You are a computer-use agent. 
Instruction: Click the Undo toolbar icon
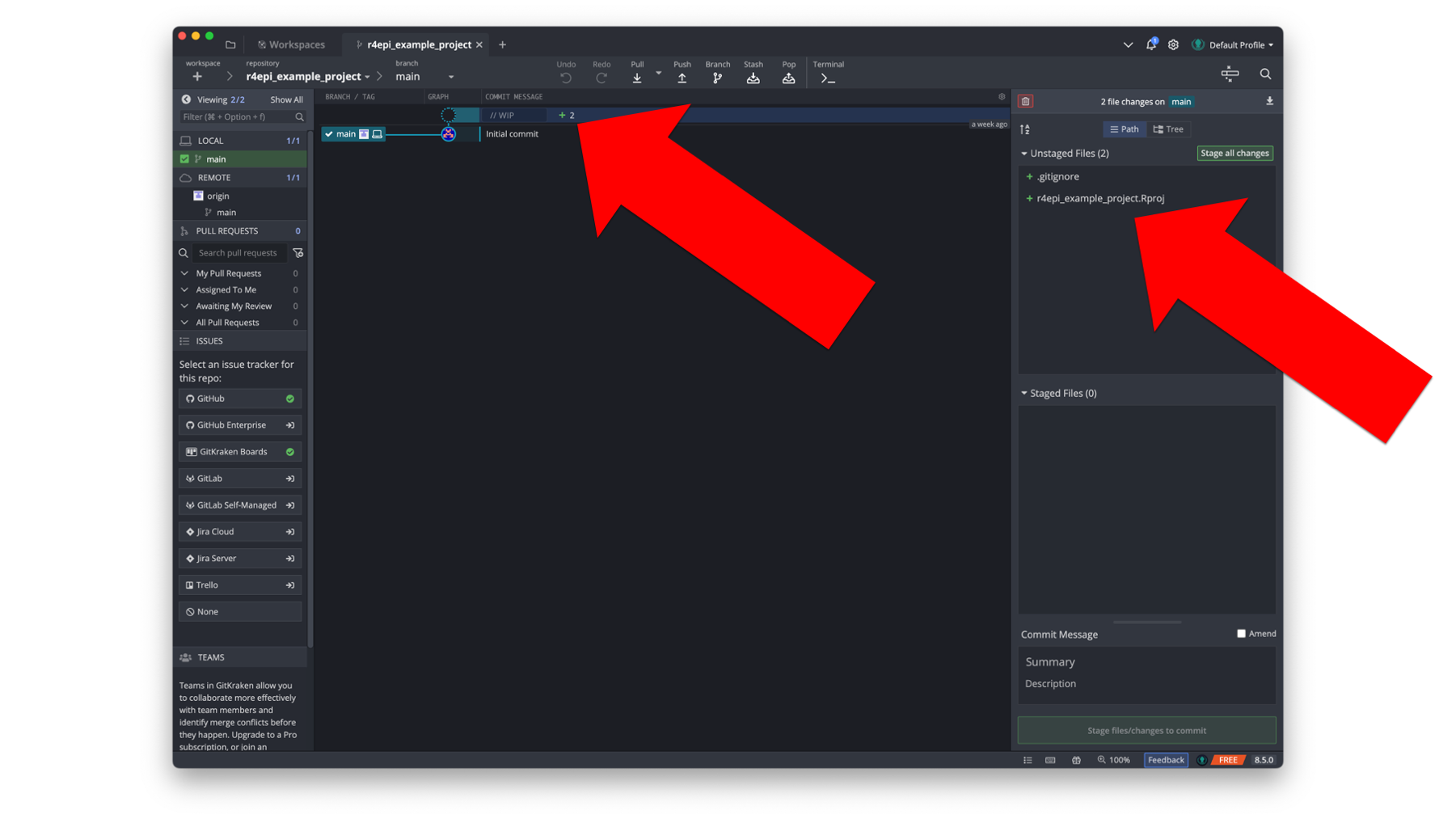click(x=566, y=78)
